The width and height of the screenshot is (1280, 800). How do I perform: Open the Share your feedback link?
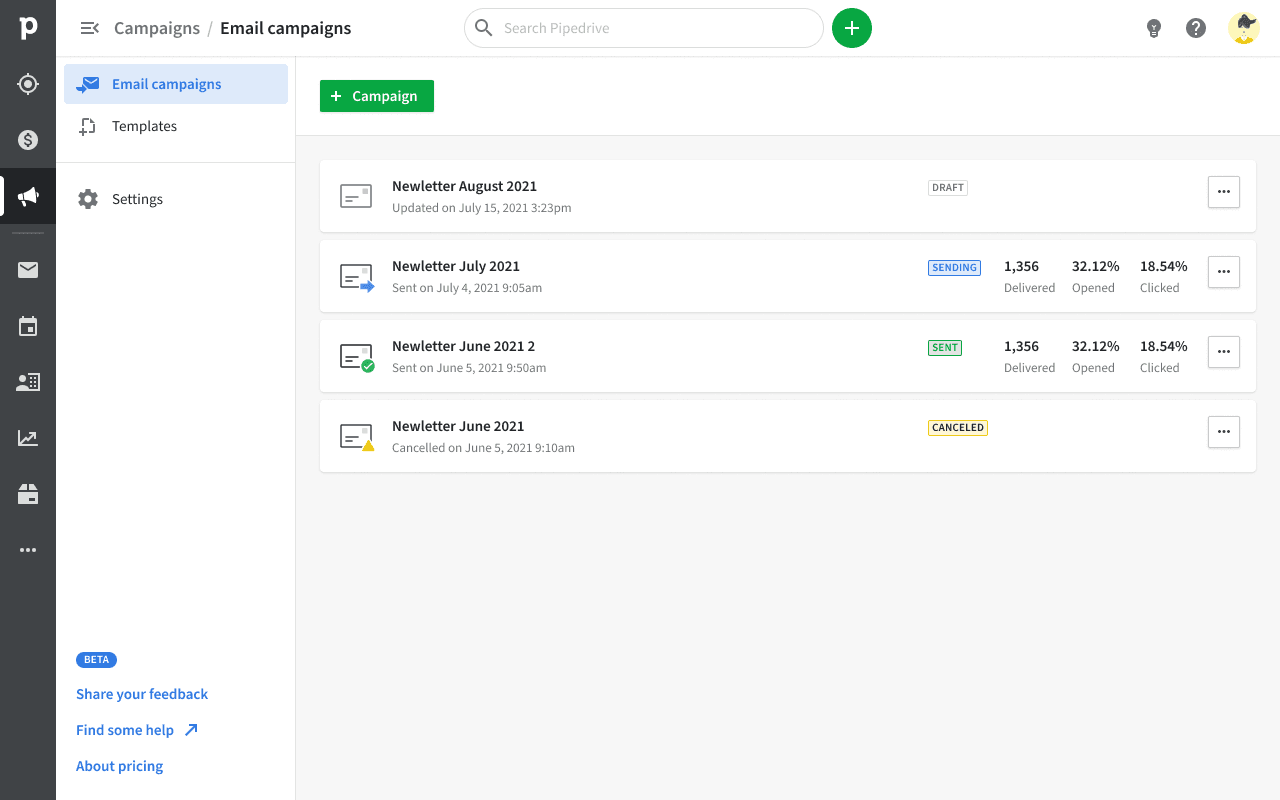click(141, 693)
